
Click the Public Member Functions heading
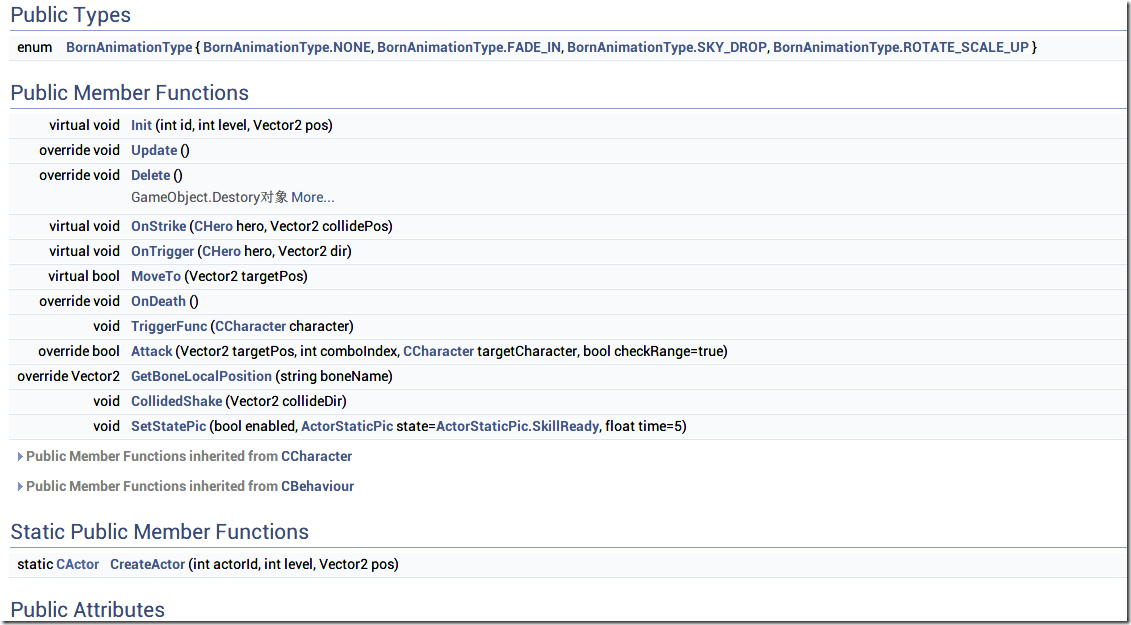[130, 93]
